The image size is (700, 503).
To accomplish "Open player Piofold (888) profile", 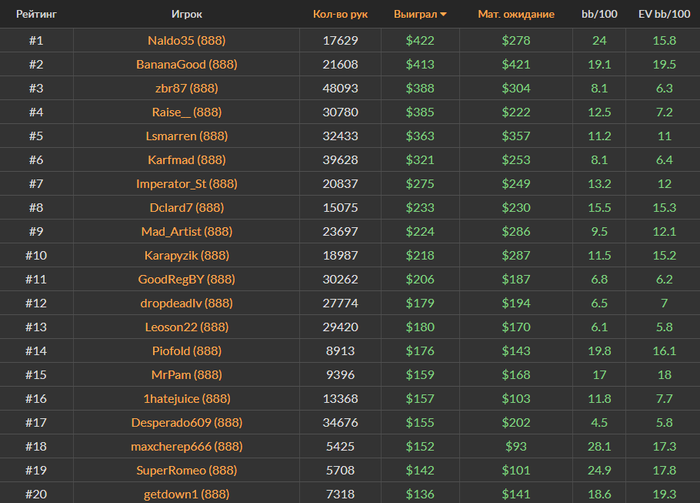I will click(x=187, y=351).
